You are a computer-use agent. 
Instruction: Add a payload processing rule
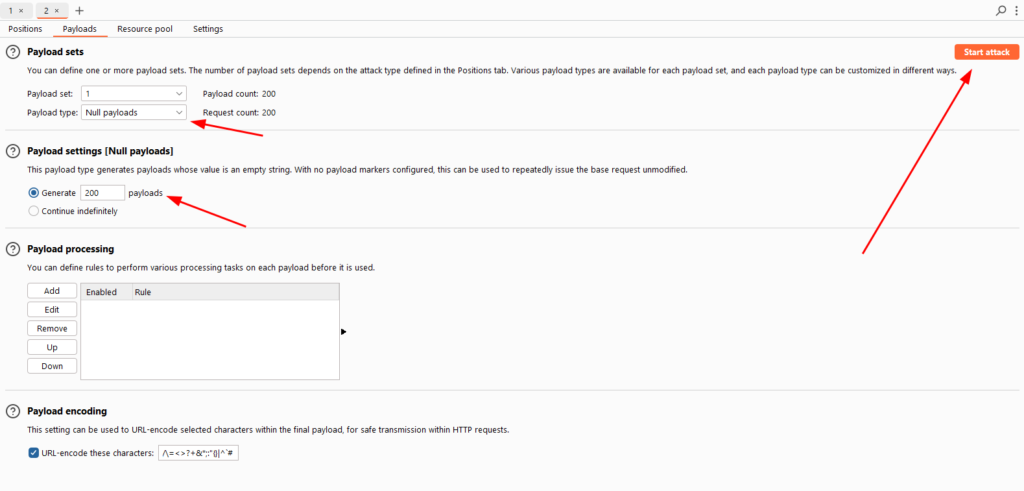tap(52, 291)
